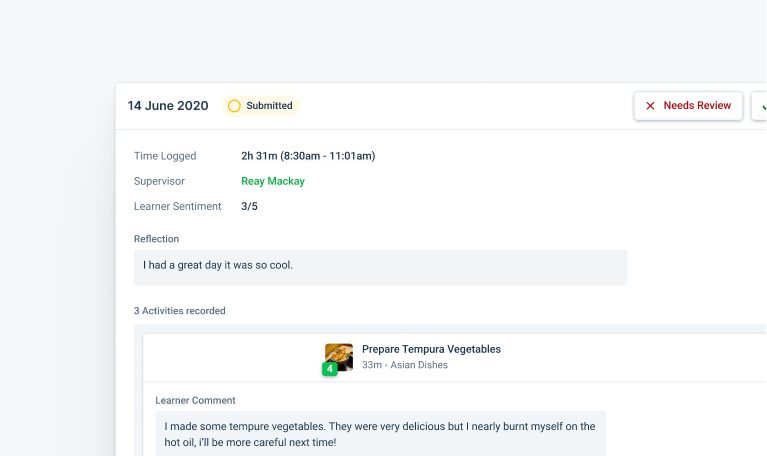Click the 3/5 learner sentiment rating

[x=250, y=206]
